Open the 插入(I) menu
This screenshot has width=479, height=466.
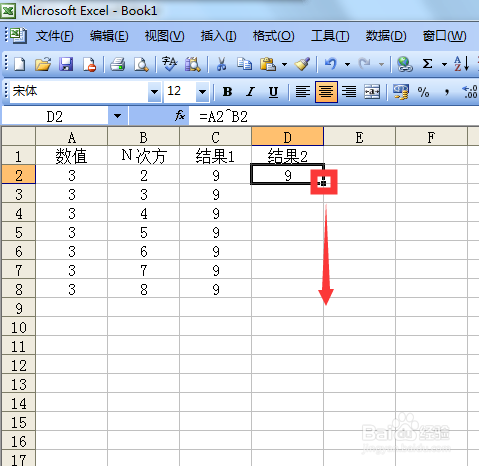coord(219,36)
